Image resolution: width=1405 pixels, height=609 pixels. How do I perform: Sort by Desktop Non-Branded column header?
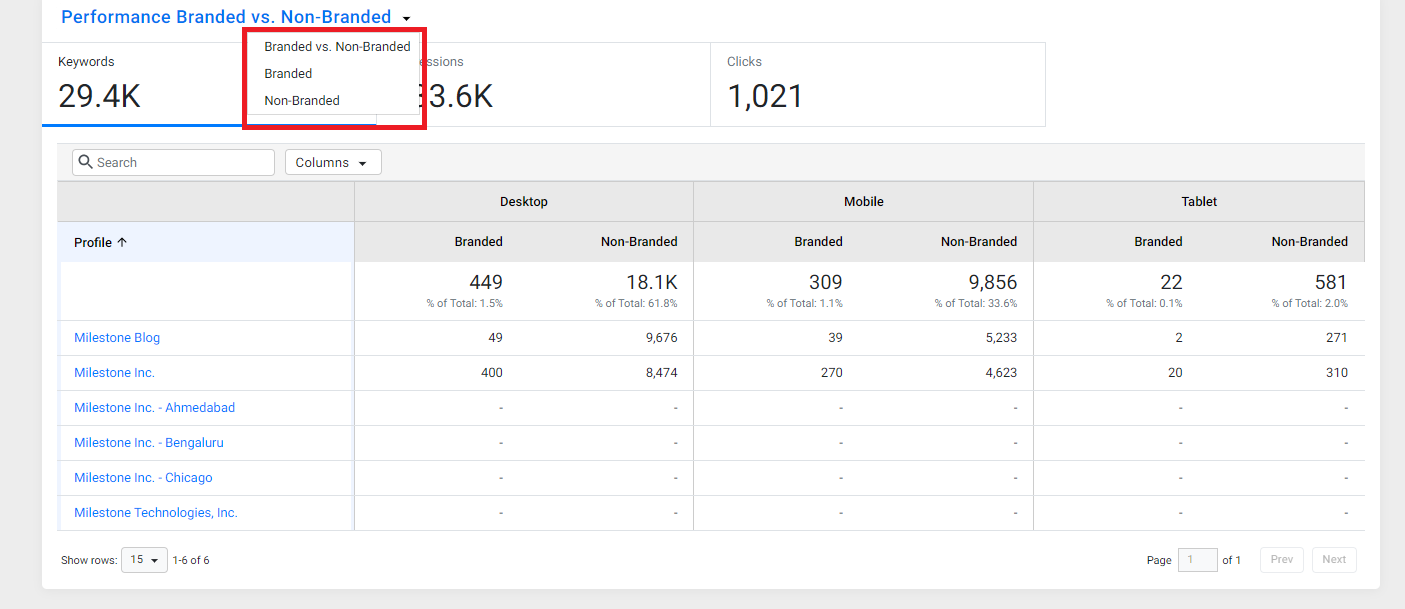click(x=639, y=242)
